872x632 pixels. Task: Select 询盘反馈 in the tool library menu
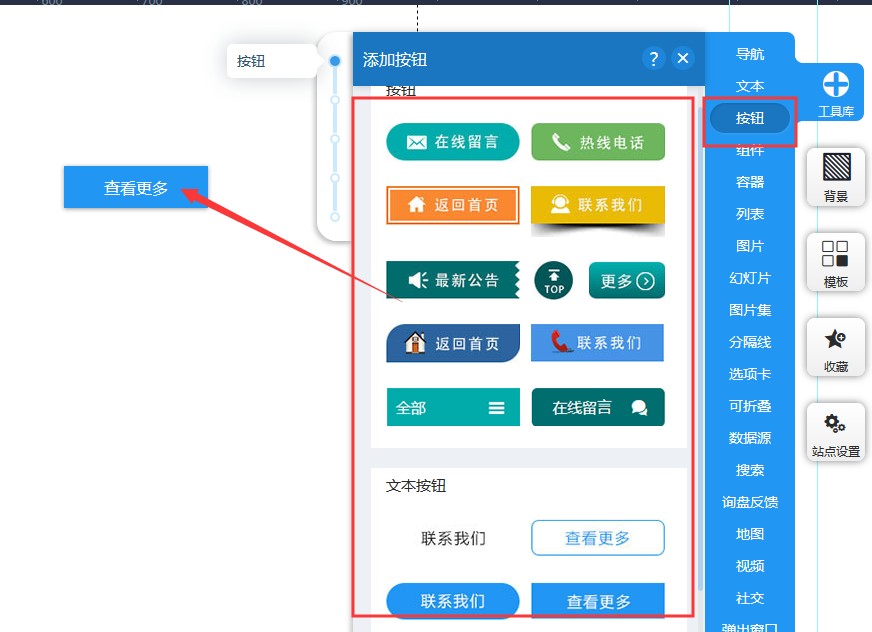click(x=750, y=502)
